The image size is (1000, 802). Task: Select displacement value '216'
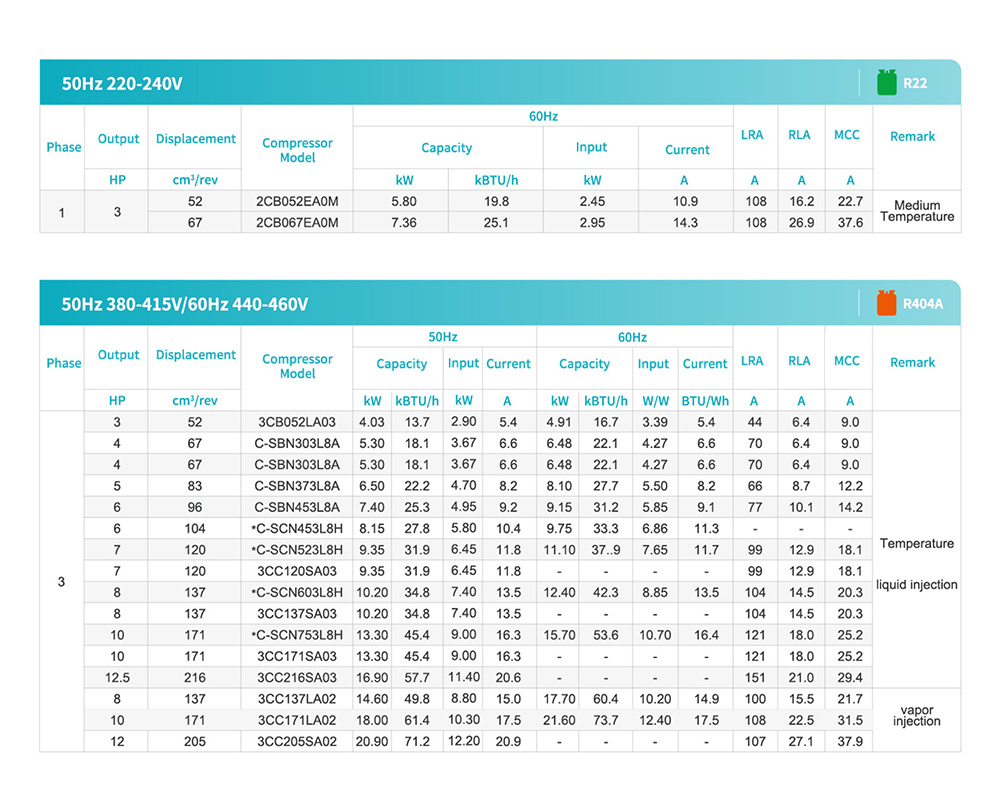tap(195, 678)
